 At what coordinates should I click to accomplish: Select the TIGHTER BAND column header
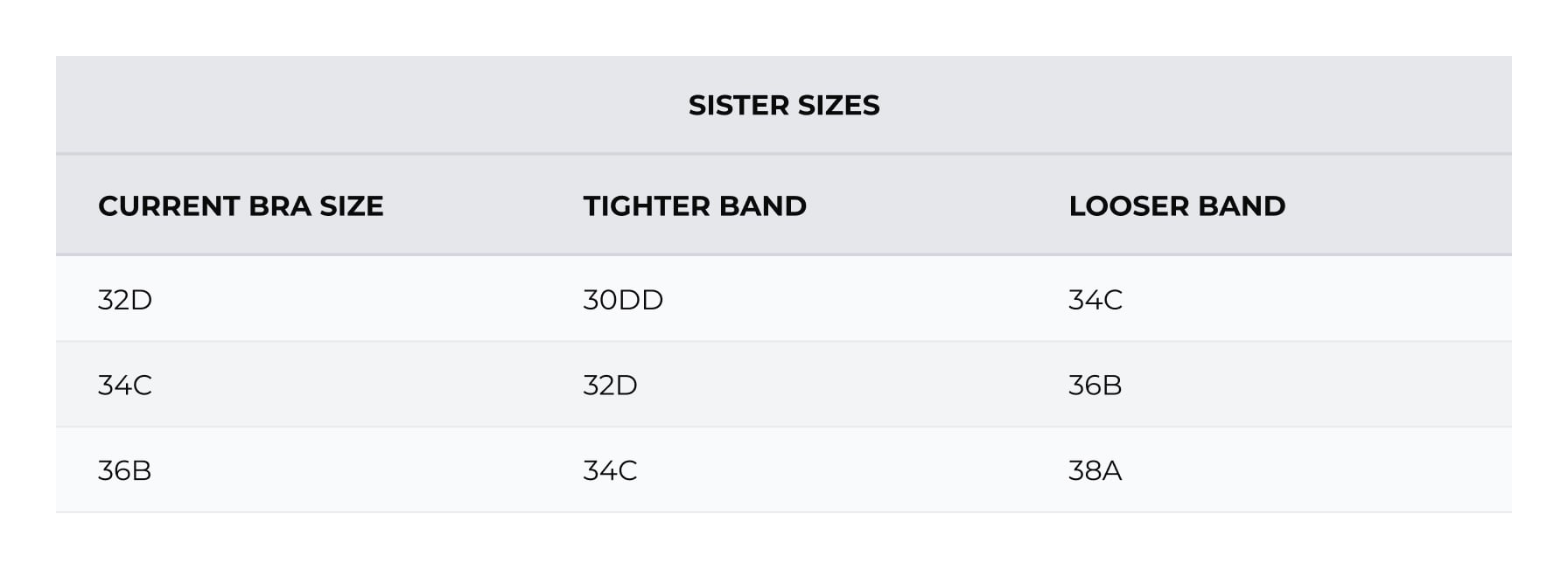coord(695,205)
